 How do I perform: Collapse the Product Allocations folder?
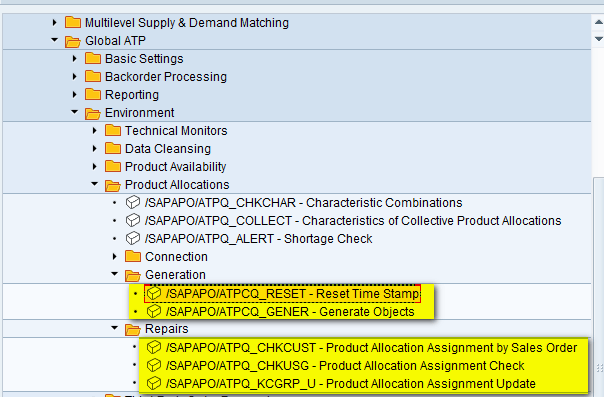95,184
